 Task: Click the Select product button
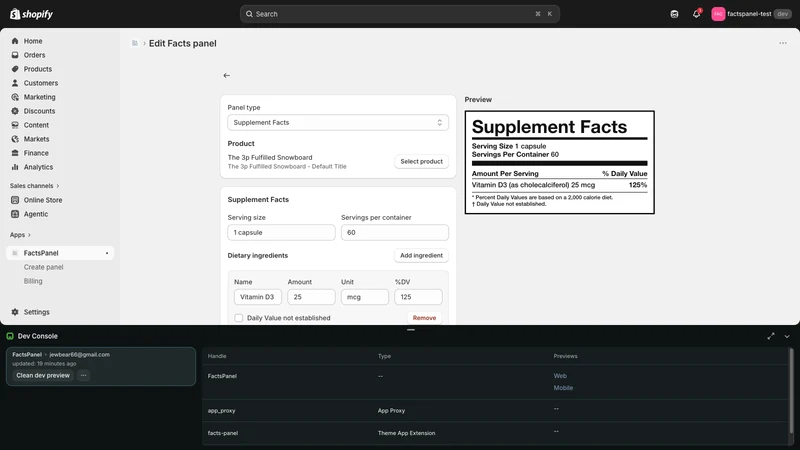421,161
